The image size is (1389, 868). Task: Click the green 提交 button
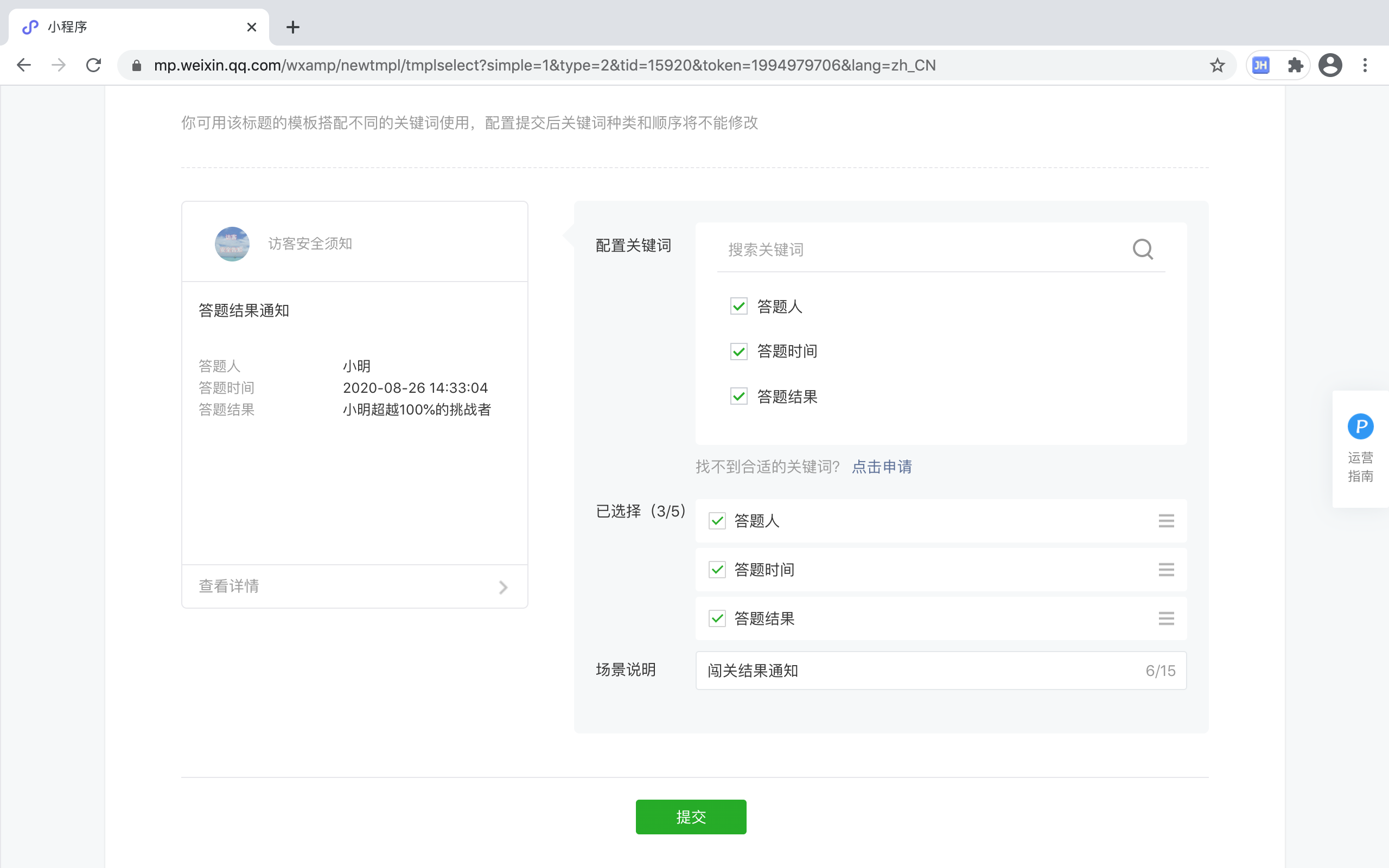(x=691, y=816)
